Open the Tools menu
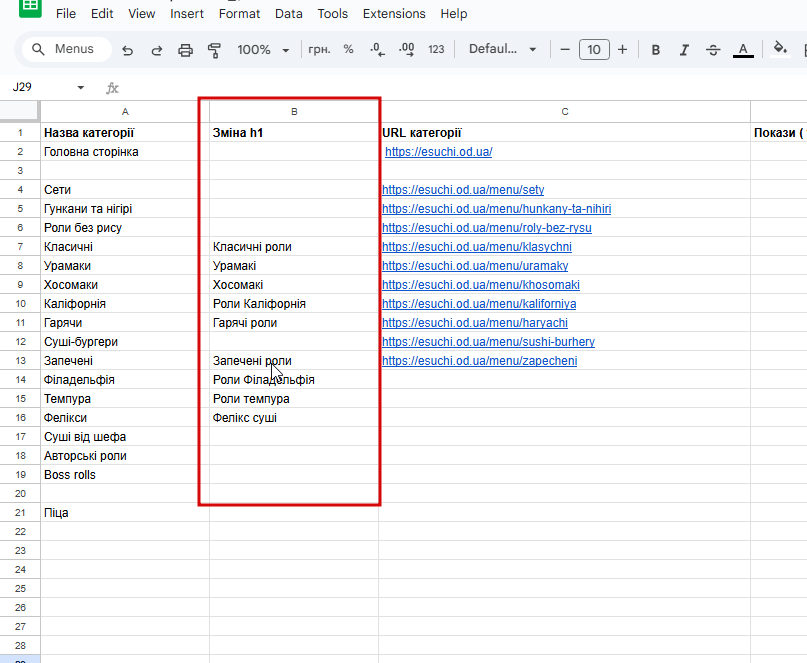This screenshot has height=663, width=807. [x=332, y=14]
